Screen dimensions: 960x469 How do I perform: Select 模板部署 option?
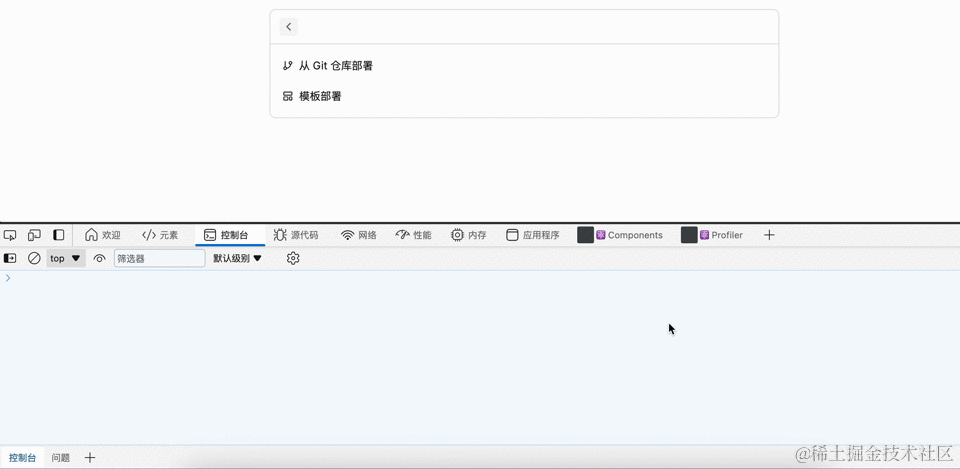(524, 96)
